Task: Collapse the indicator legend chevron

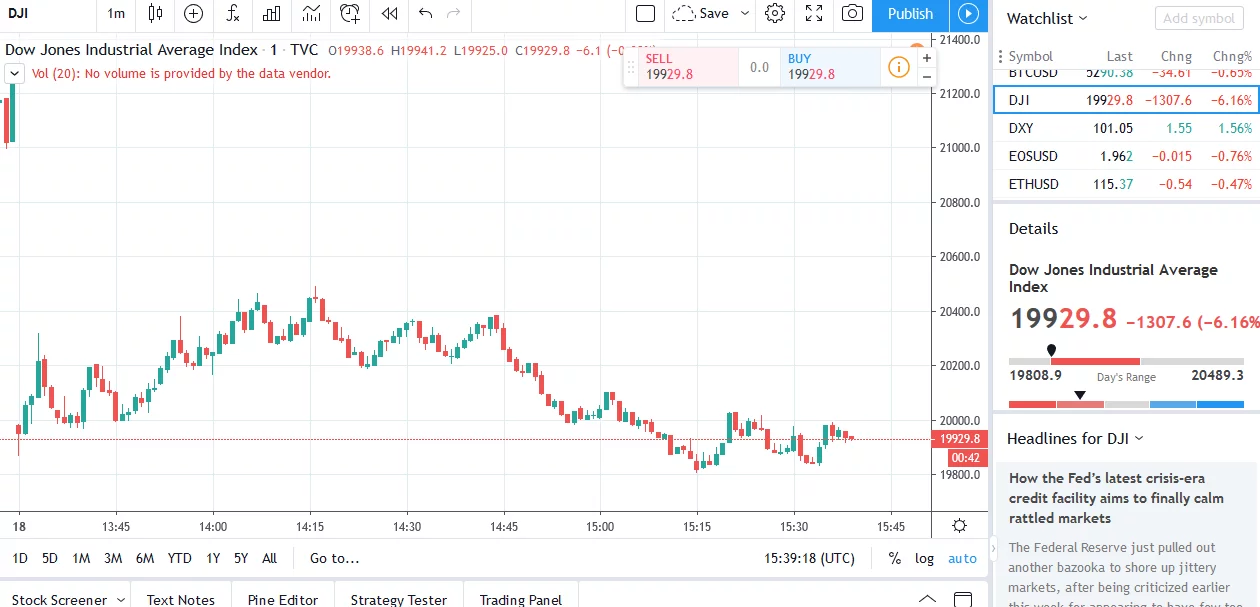Action: (14, 73)
